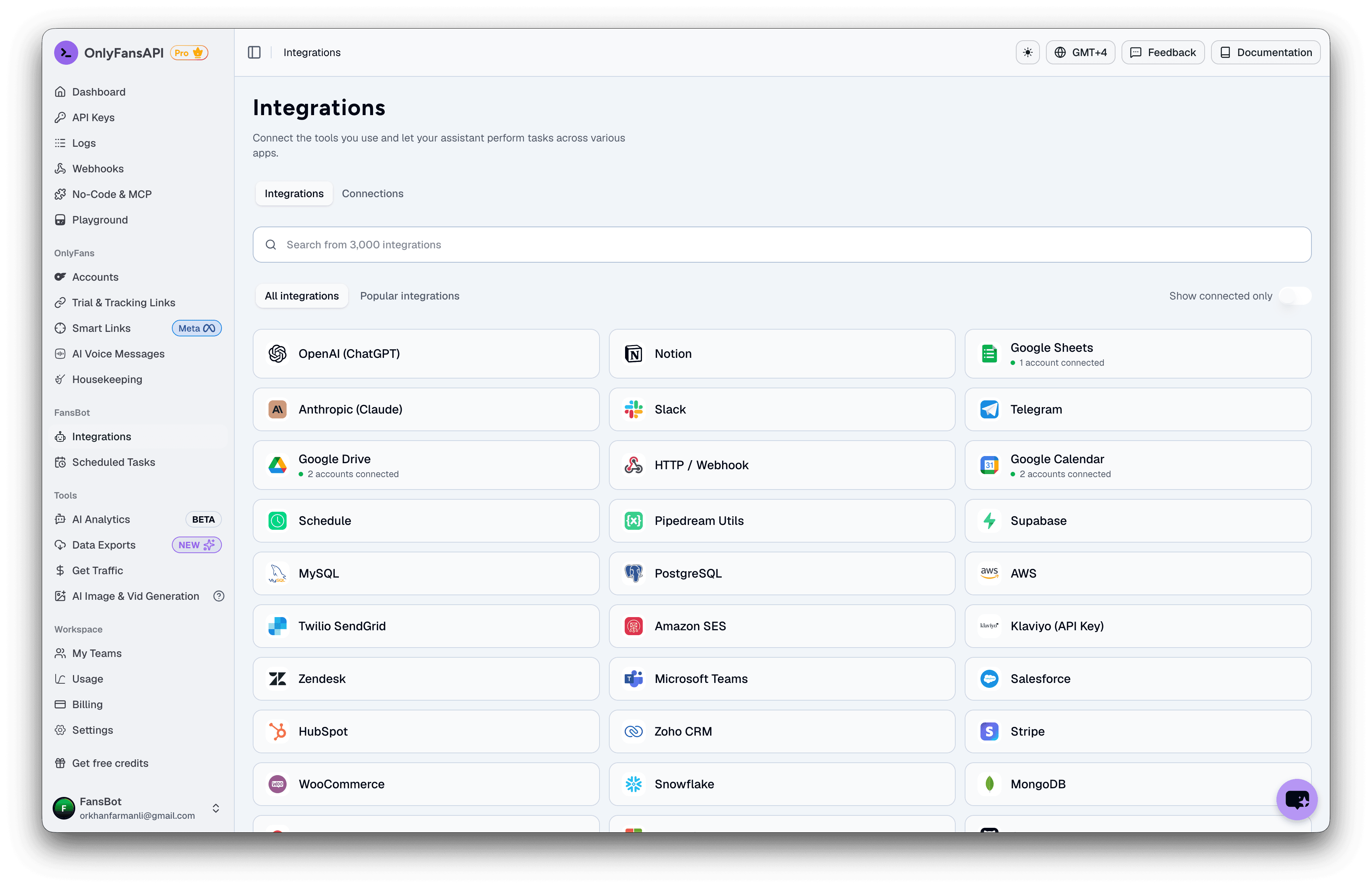
Task: Click the OpenAI (ChatGPT) logo icon
Action: (278, 353)
